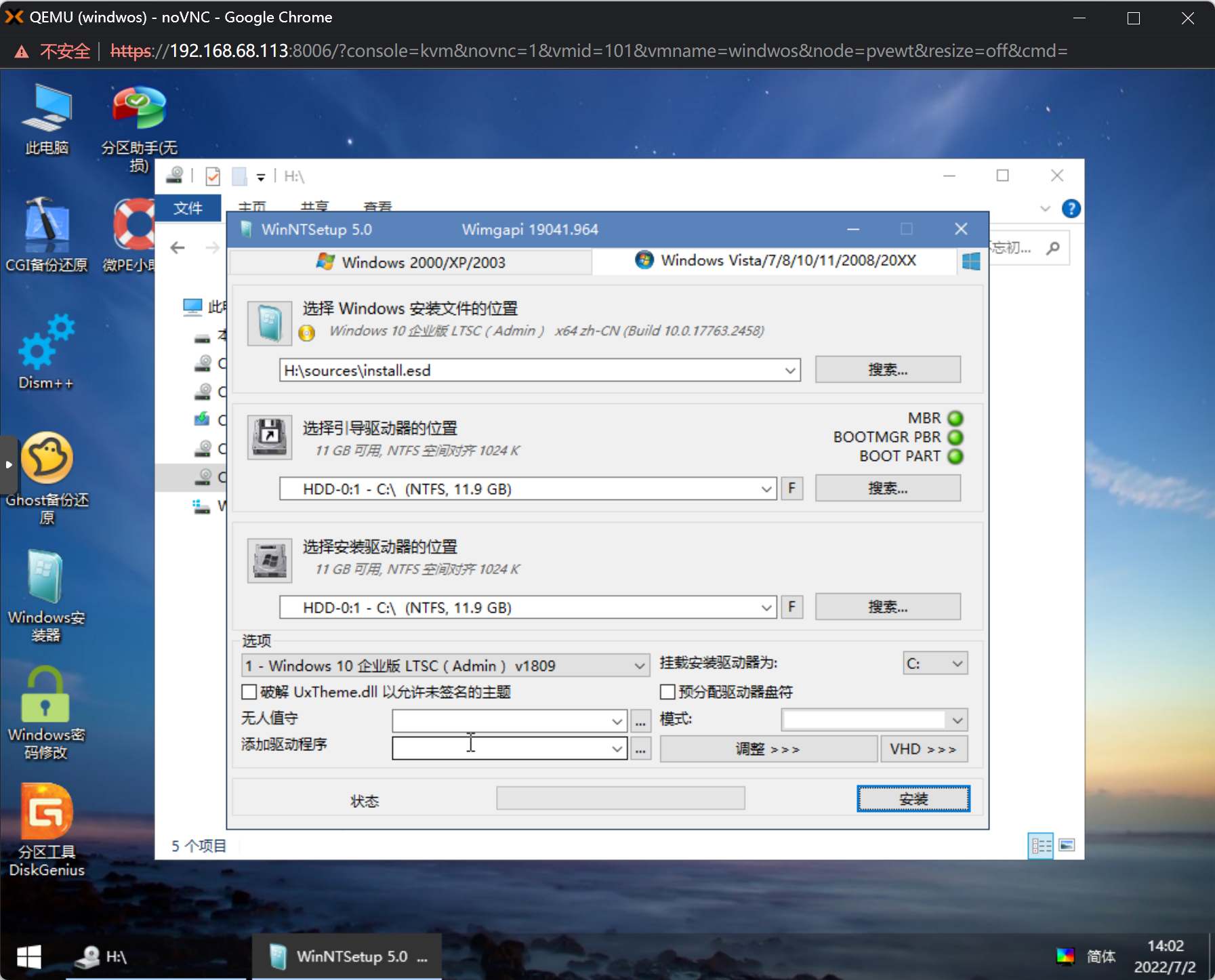Click the install drive hard disk icon
This screenshot has height=980, width=1215.
click(x=270, y=560)
